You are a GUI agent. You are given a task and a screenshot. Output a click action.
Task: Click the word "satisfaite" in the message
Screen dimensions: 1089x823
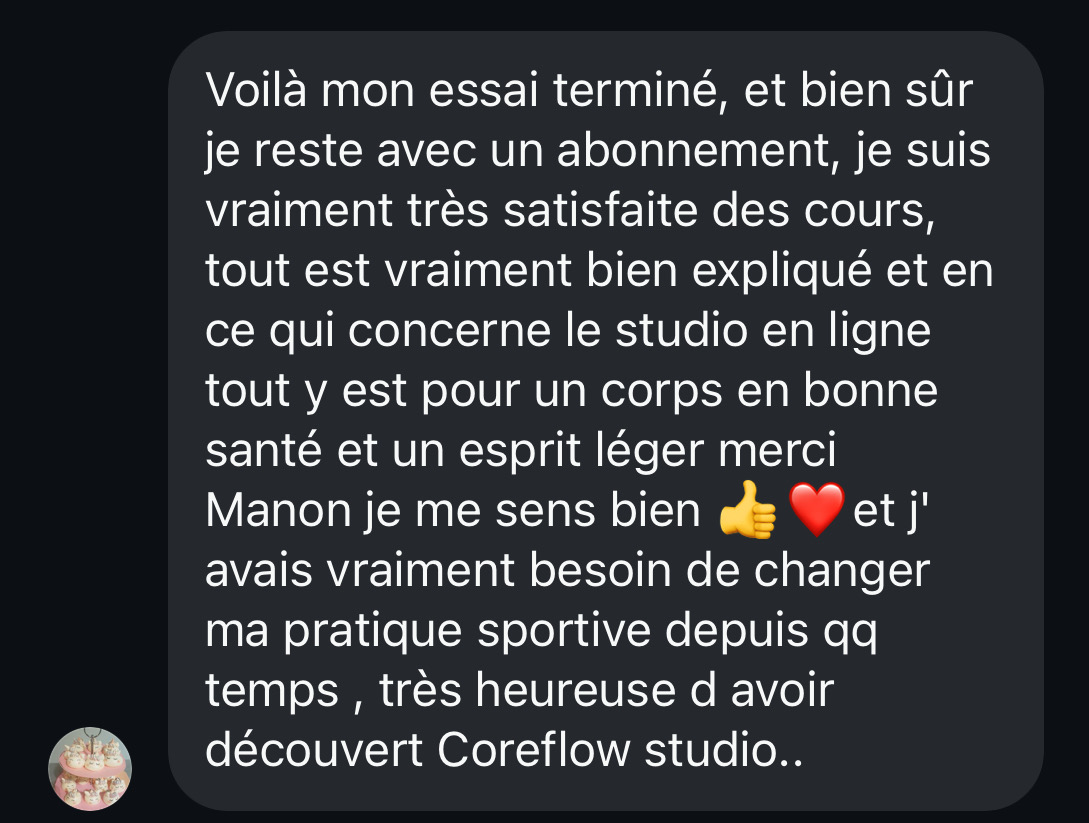(x=600, y=210)
